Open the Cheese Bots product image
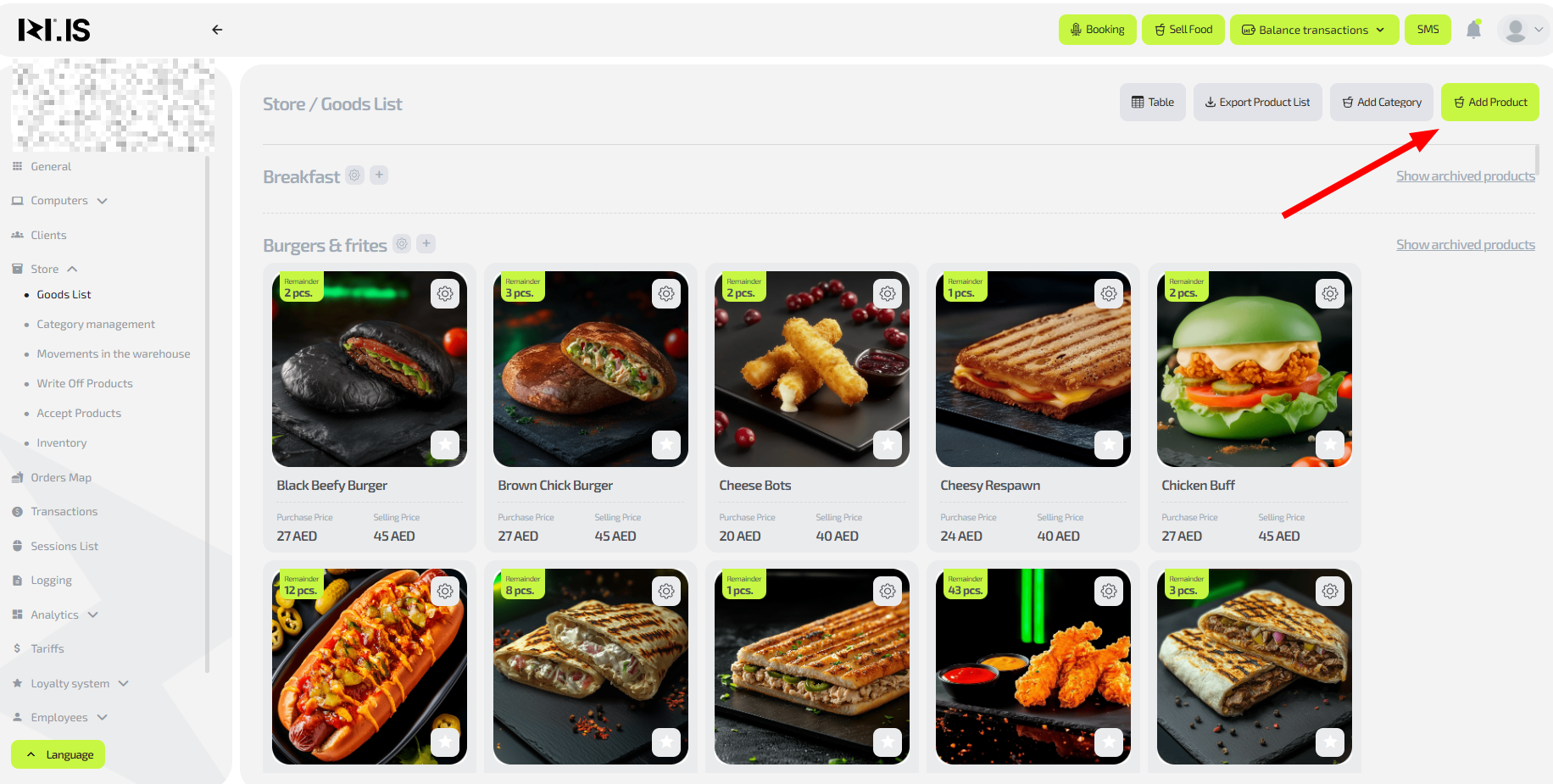1553x784 pixels. click(811, 369)
